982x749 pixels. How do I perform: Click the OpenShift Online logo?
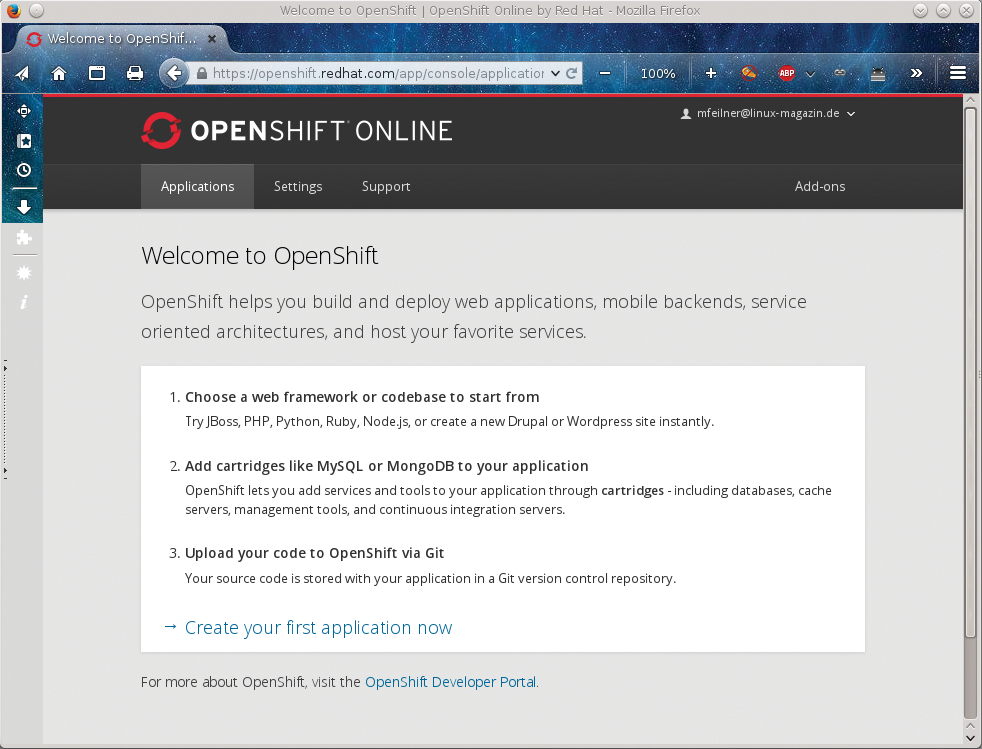296,129
